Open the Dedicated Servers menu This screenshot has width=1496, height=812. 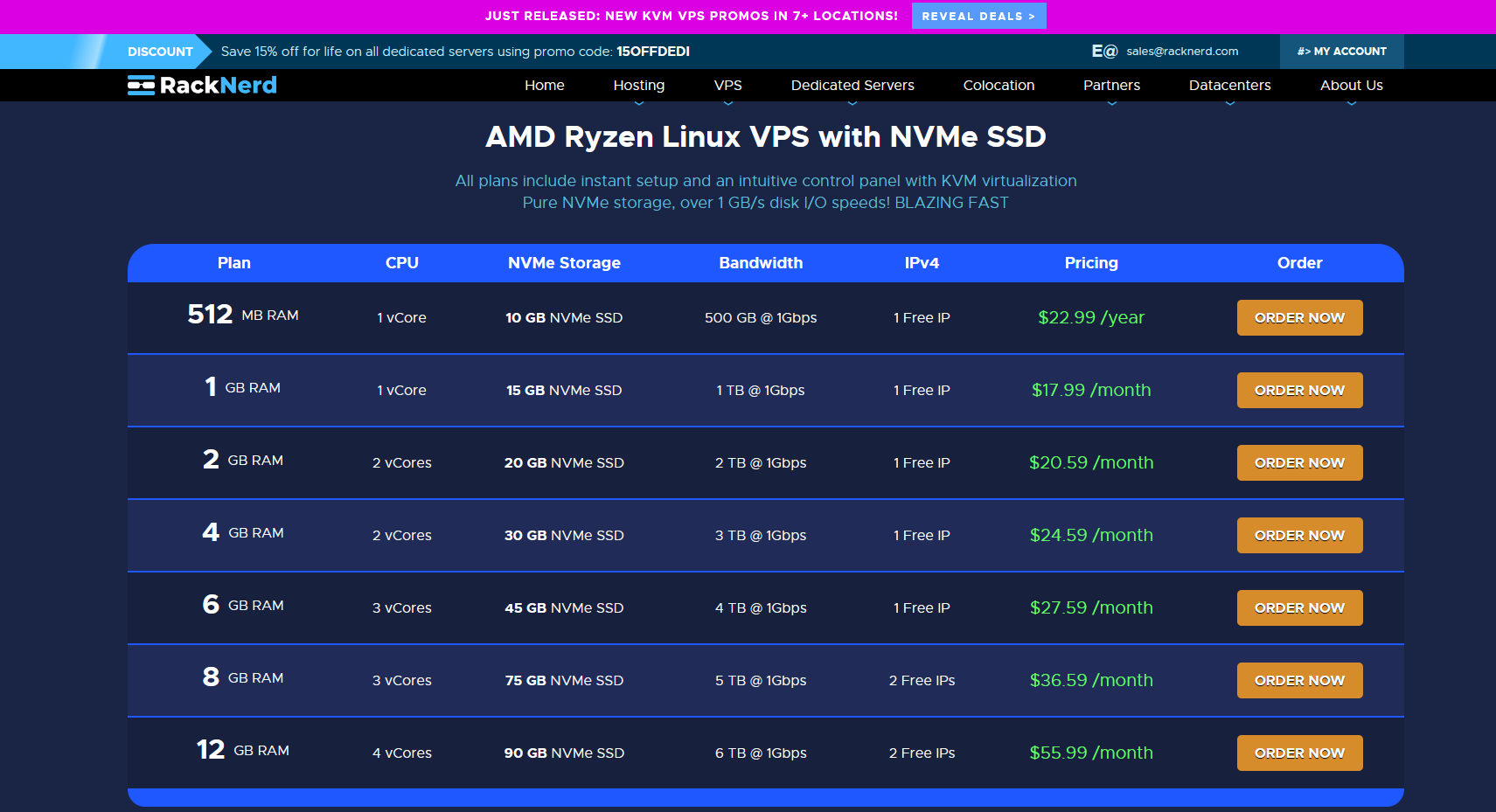point(852,85)
